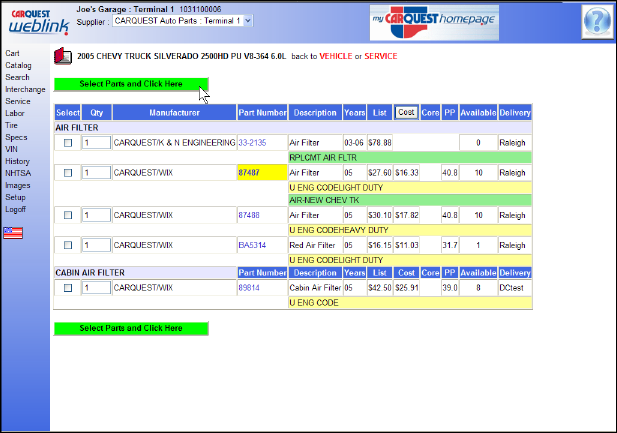Open Images in the sidebar
The height and width of the screenshot is (433, 617).
(x=18, y=185)
